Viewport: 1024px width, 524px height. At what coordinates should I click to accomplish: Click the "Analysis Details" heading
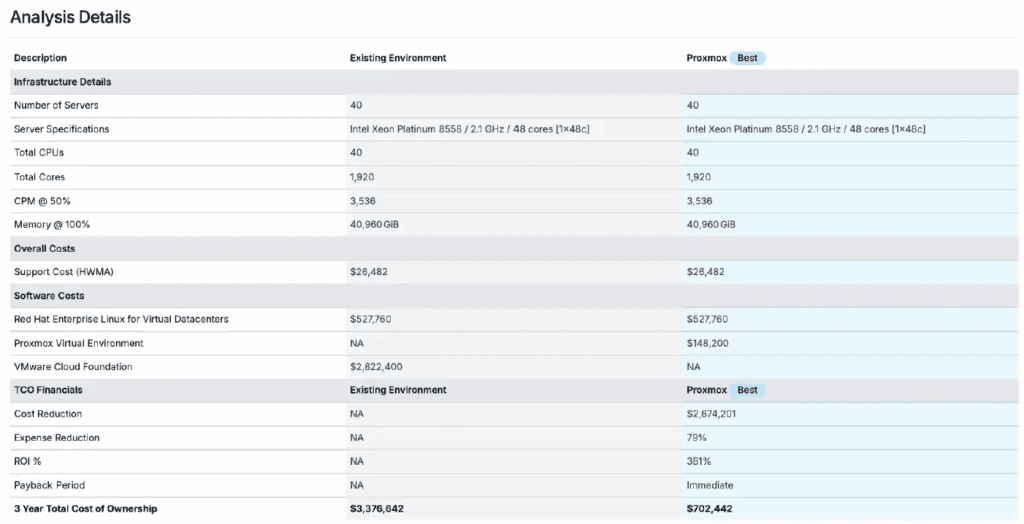tap(70, 18)
